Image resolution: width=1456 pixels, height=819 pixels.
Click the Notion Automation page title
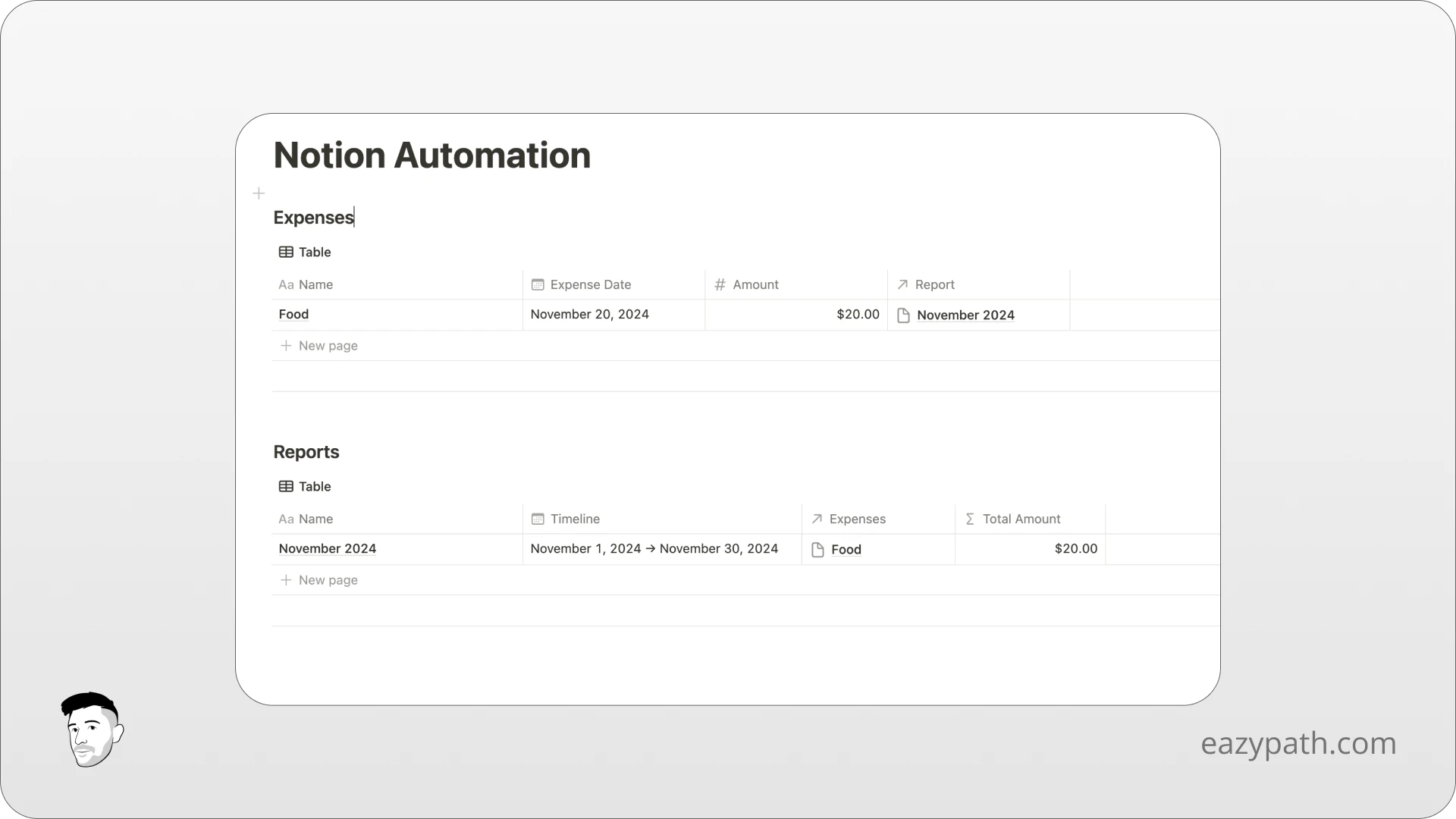tap(431, 155)
